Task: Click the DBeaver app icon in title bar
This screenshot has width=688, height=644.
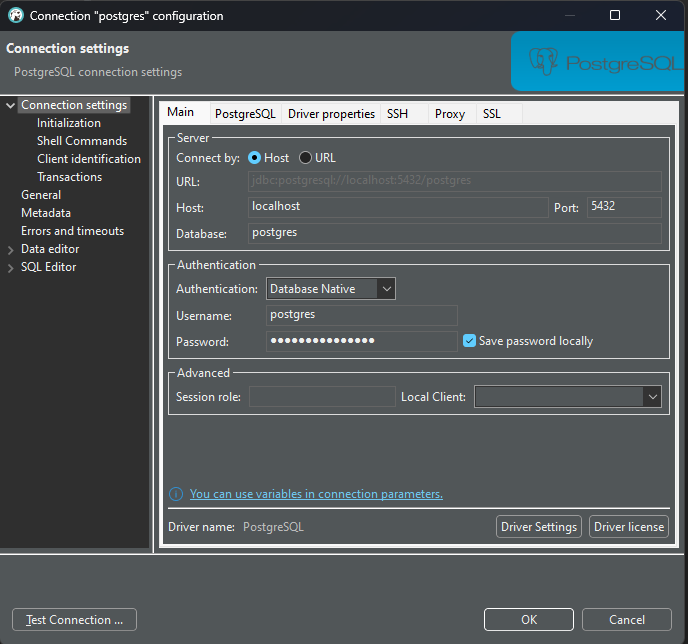Action: pos(16,15)
